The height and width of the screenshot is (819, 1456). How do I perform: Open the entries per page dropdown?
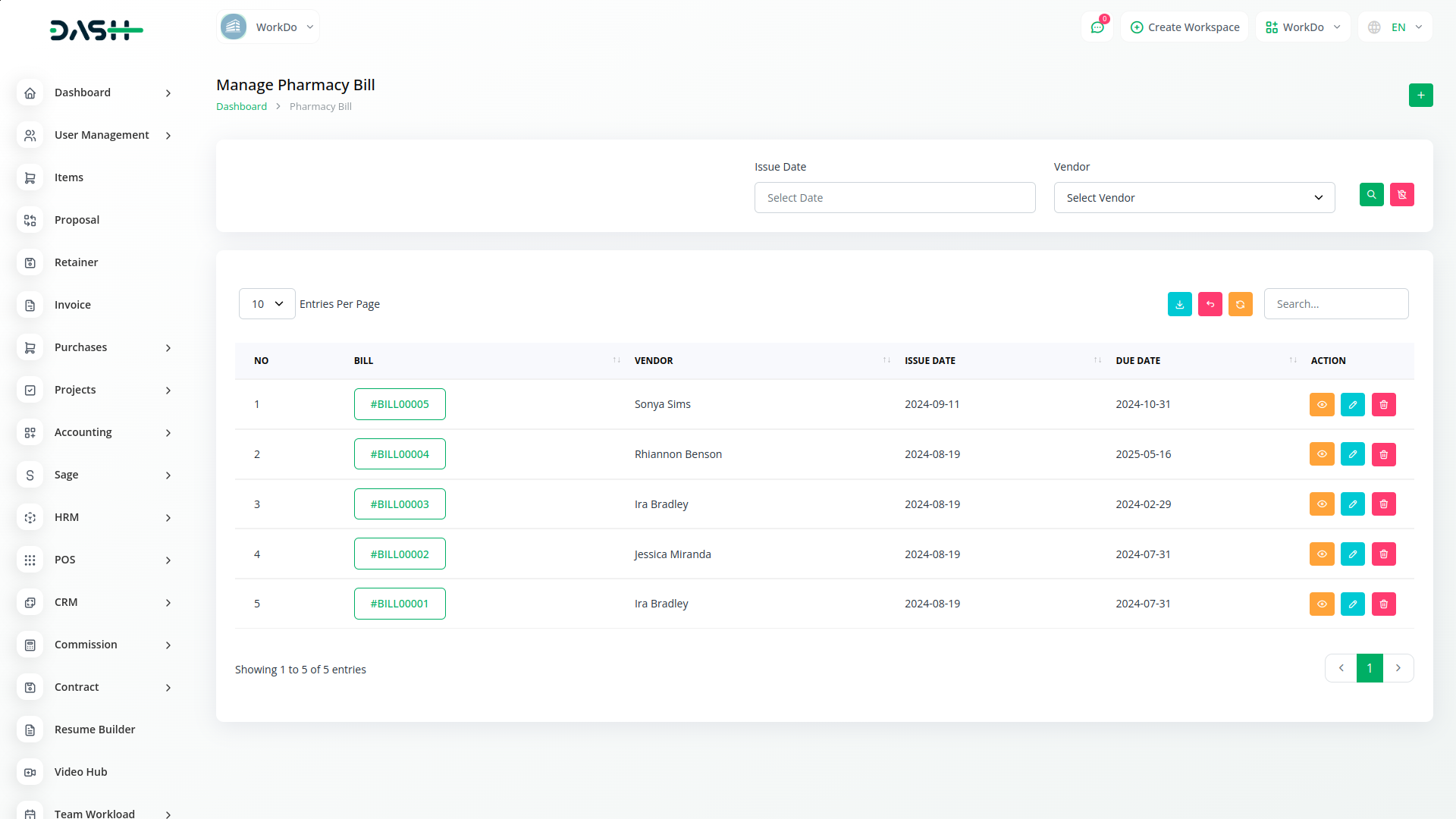pos(267,304)
